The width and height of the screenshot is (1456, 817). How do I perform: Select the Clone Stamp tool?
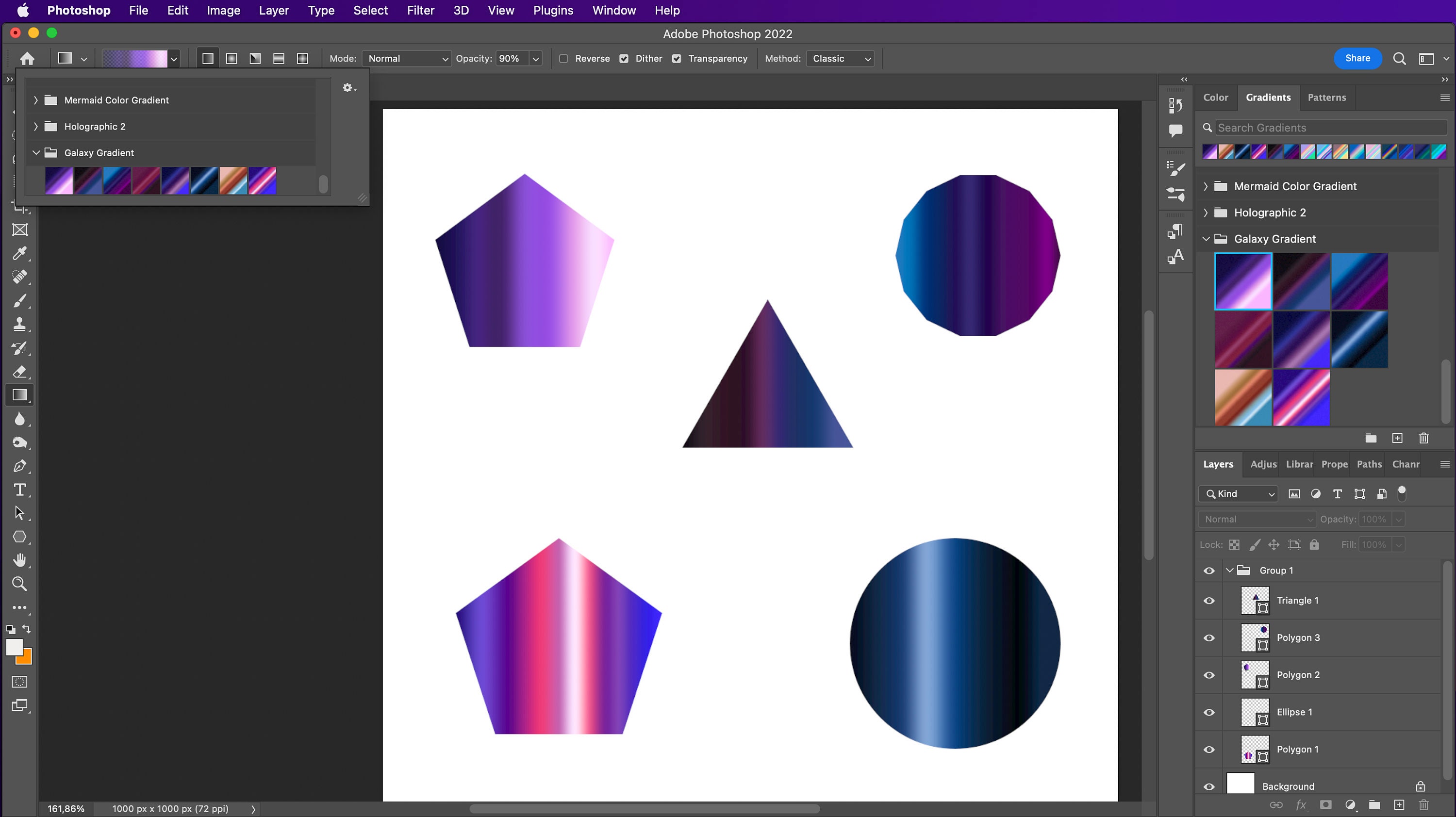pyautogui.click(x=20, y=324)
